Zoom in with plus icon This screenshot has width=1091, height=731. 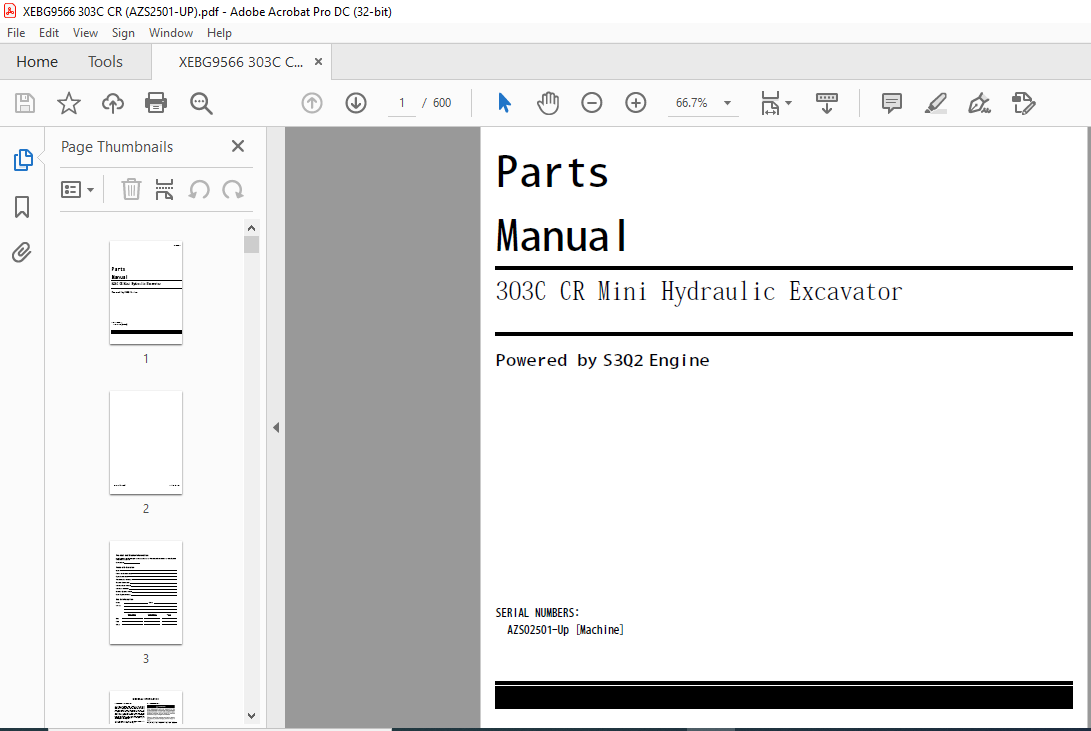[635, 103]
